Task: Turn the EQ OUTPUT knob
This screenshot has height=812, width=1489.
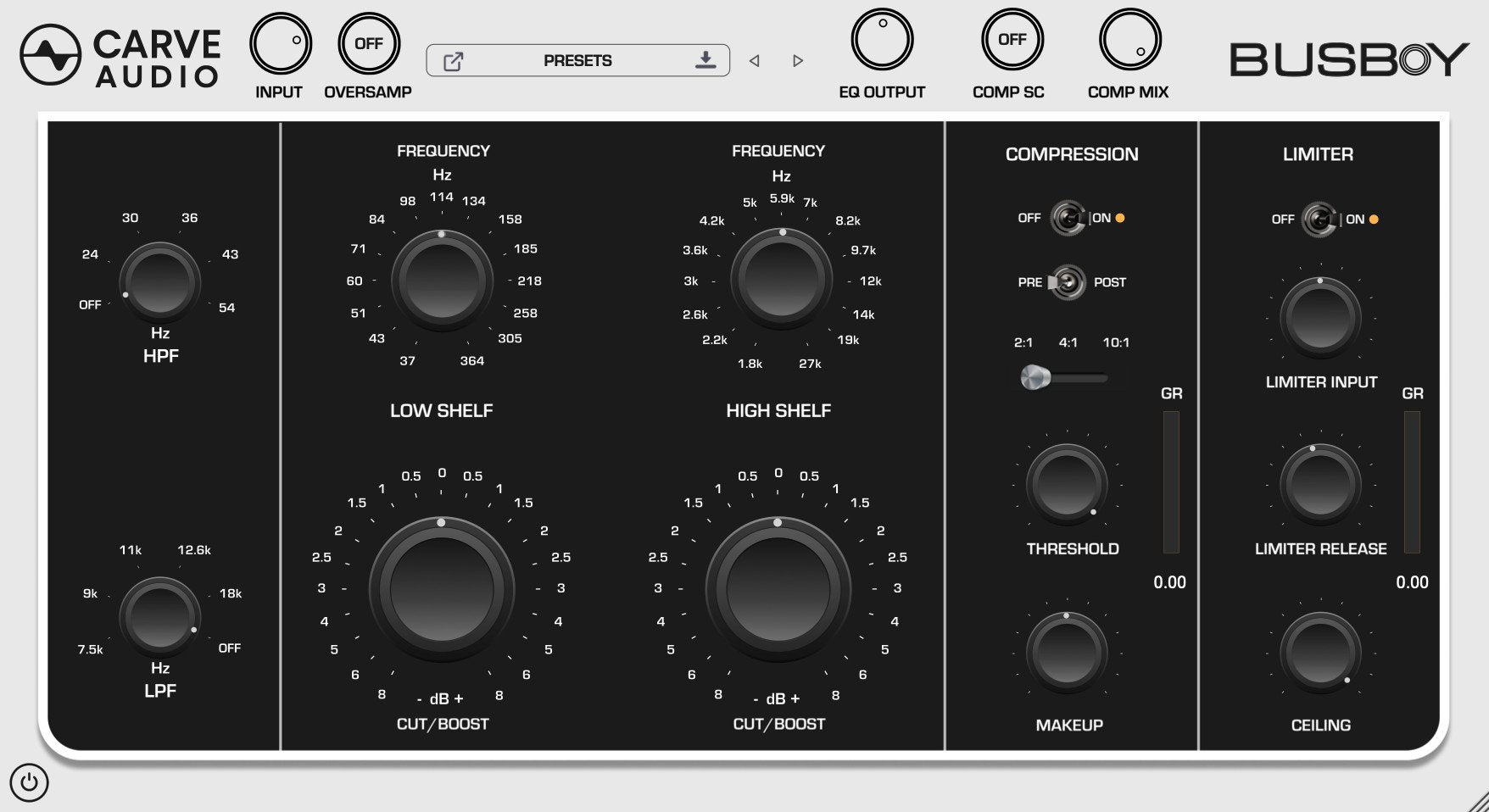Action: point(884,38)
